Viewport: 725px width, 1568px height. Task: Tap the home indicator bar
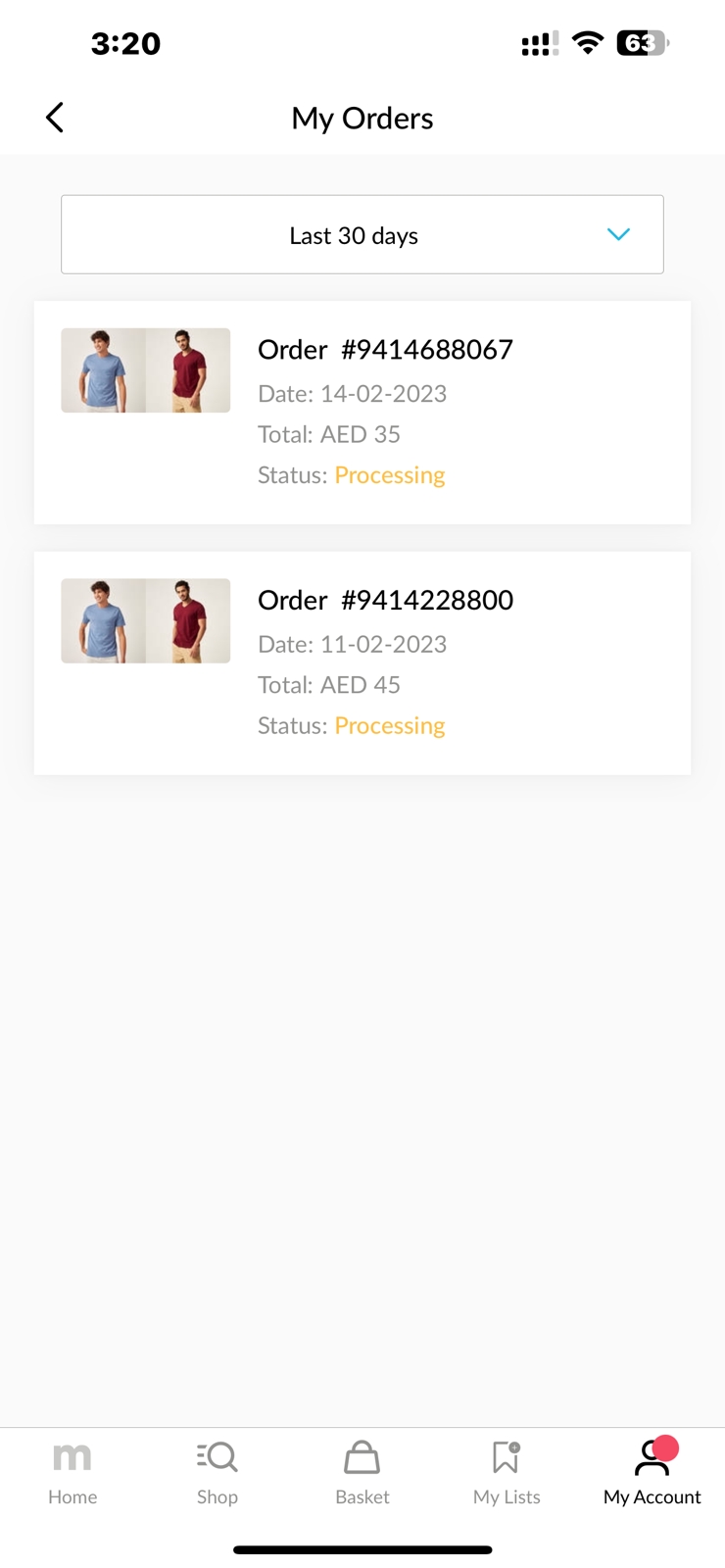point(362,1549)
